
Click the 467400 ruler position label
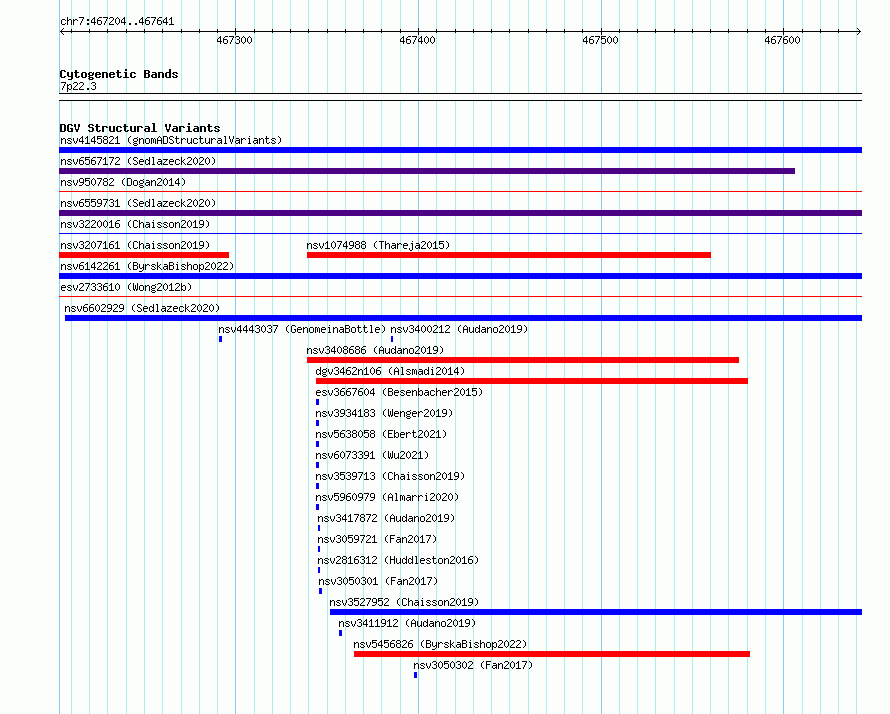click(x=417, y=40)
